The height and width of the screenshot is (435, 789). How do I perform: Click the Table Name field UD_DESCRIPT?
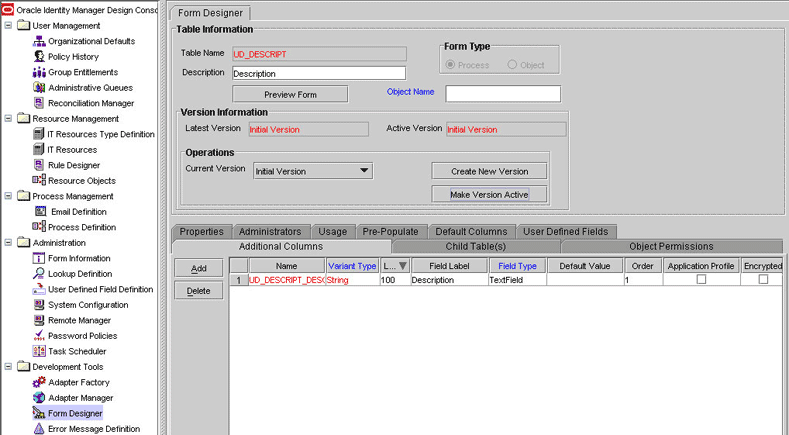319,54
